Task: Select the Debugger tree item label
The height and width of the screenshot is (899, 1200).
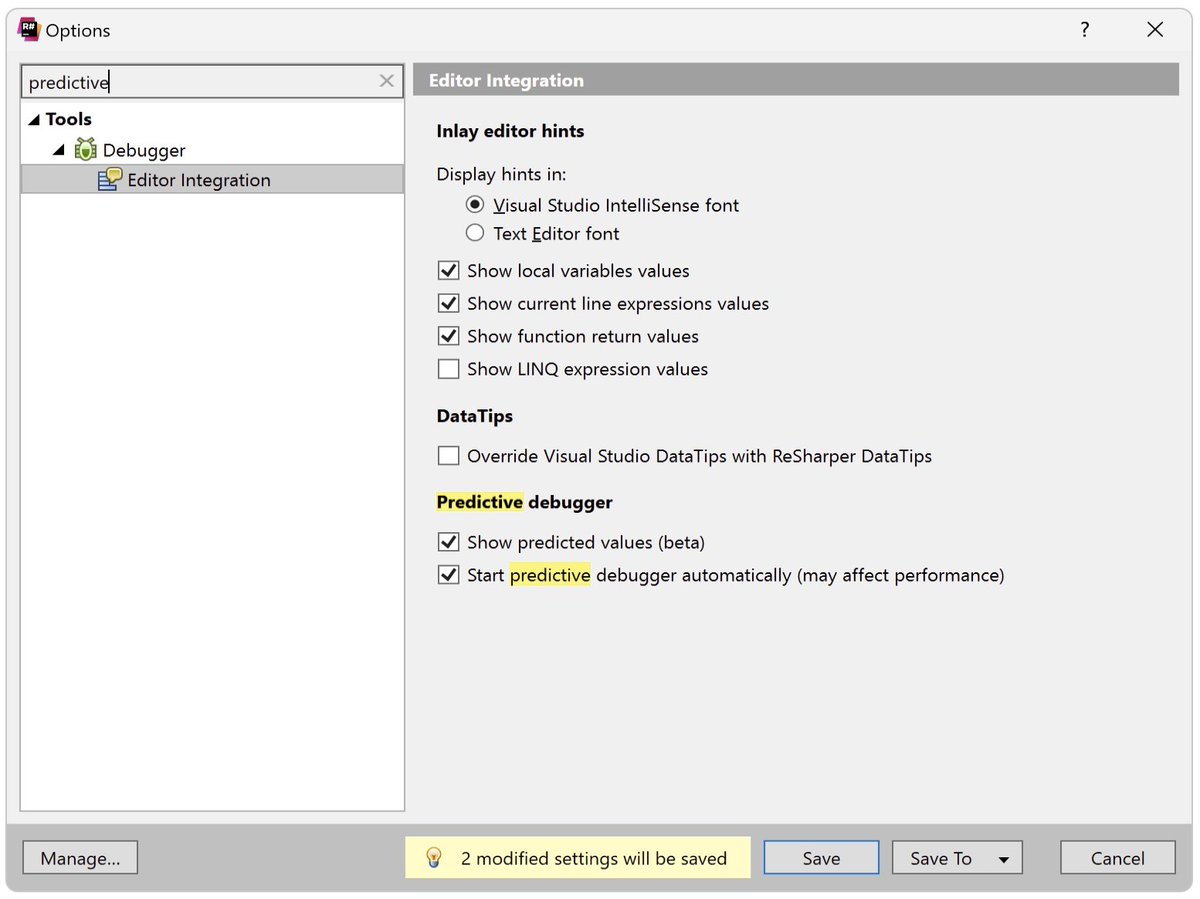Action: 144,150
